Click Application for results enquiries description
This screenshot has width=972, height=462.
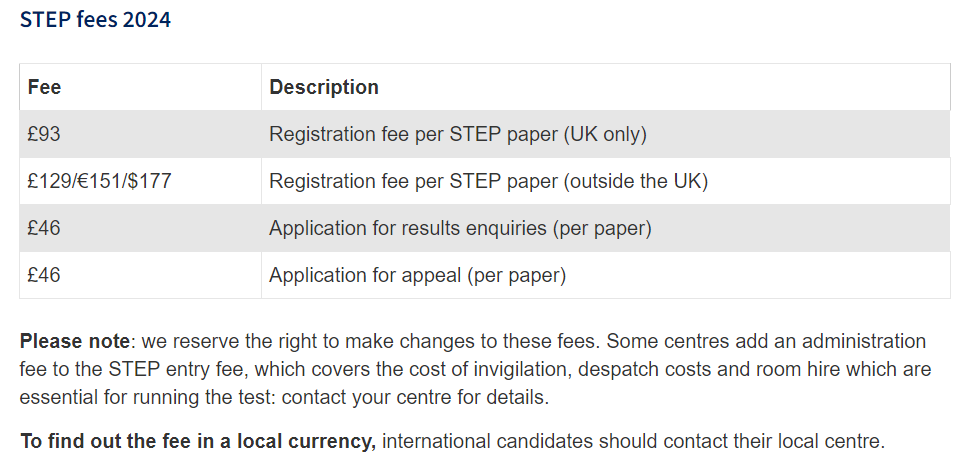[460, 228]
